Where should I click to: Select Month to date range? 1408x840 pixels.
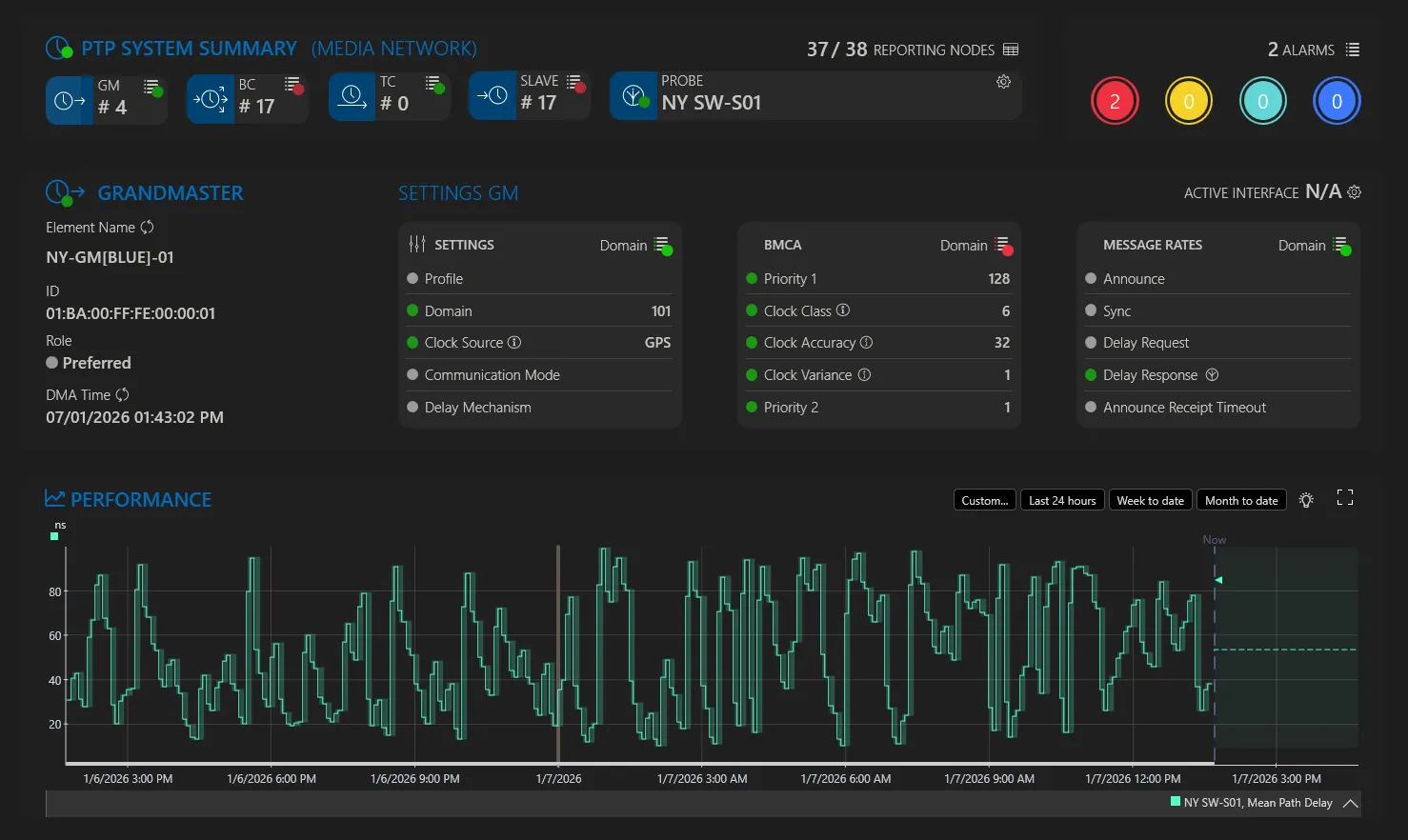[x=1241, y=500]
